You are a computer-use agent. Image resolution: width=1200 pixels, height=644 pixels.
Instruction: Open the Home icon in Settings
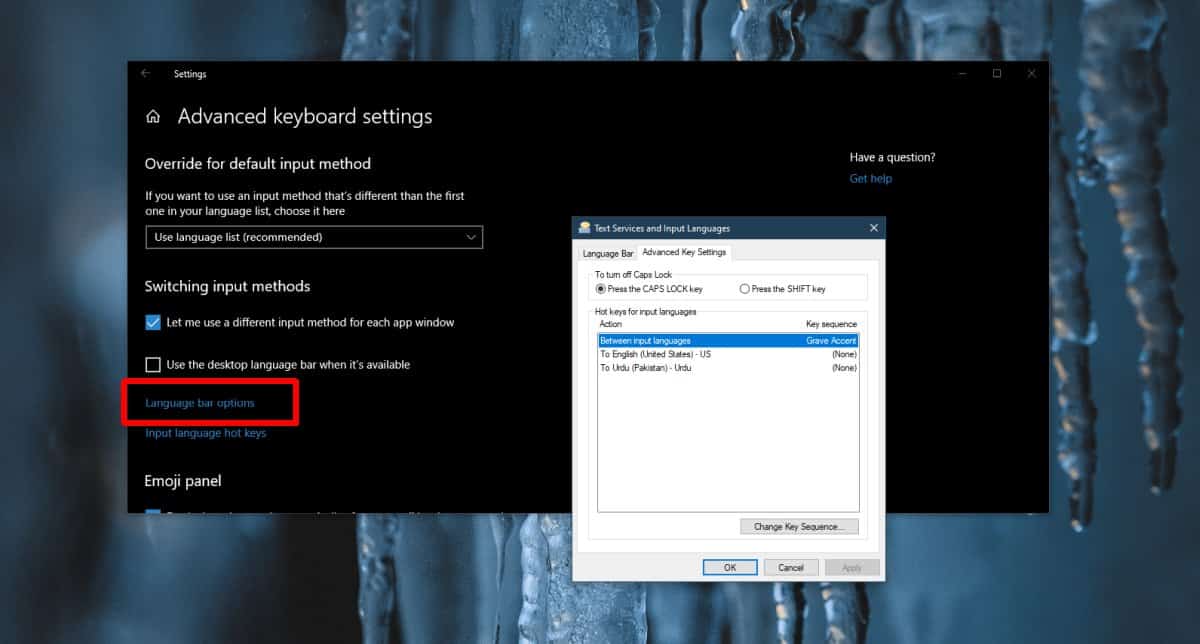click(152, 116)
